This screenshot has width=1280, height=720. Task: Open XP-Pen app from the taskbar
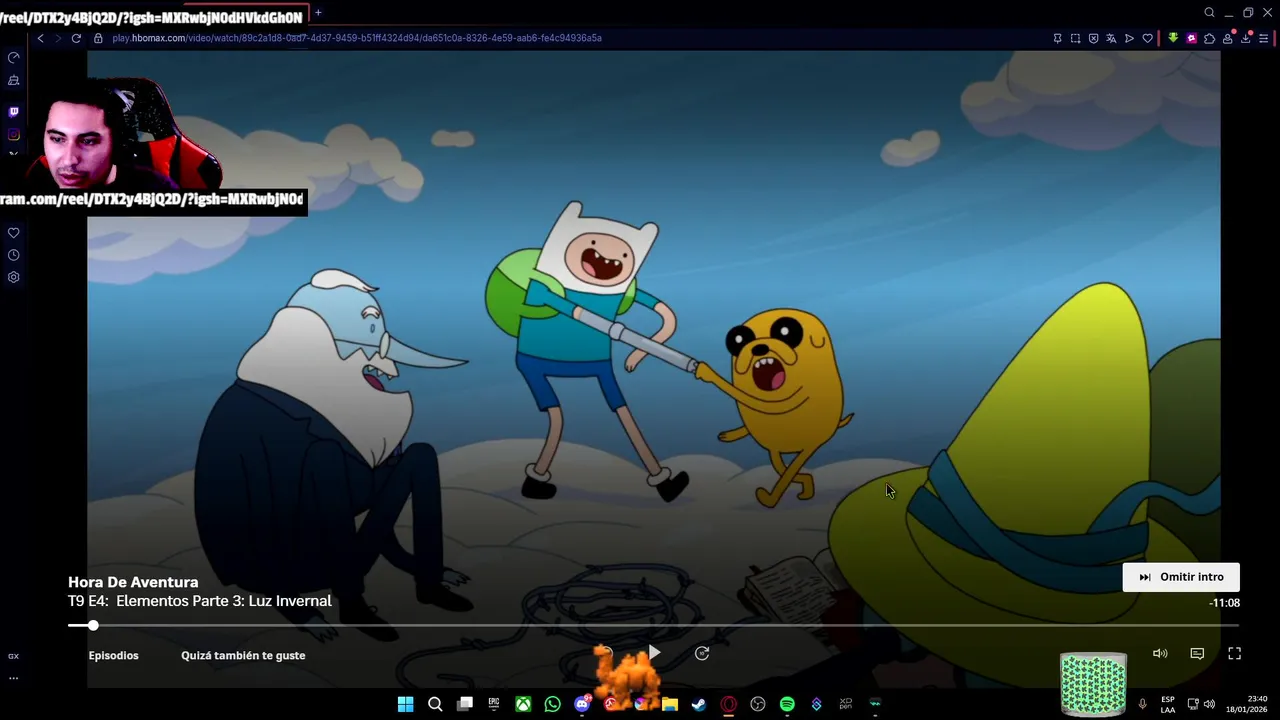pos(846,704)
